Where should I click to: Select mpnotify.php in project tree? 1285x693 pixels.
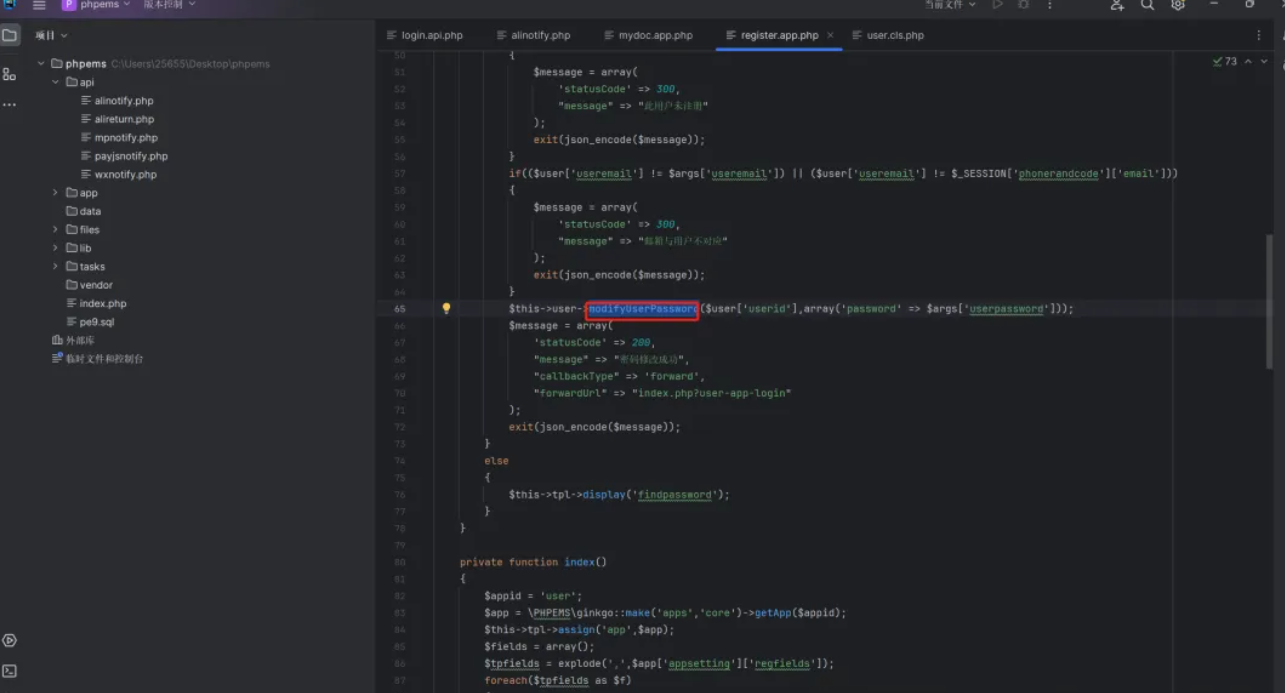[x=126, y=138]
